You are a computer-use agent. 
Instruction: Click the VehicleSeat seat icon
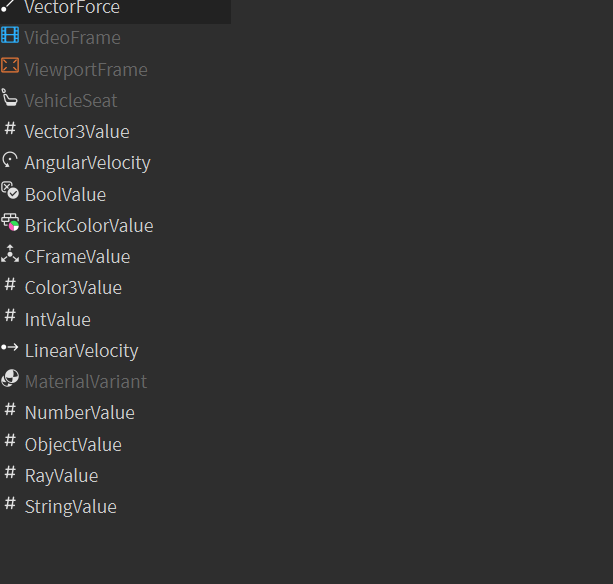10,99
